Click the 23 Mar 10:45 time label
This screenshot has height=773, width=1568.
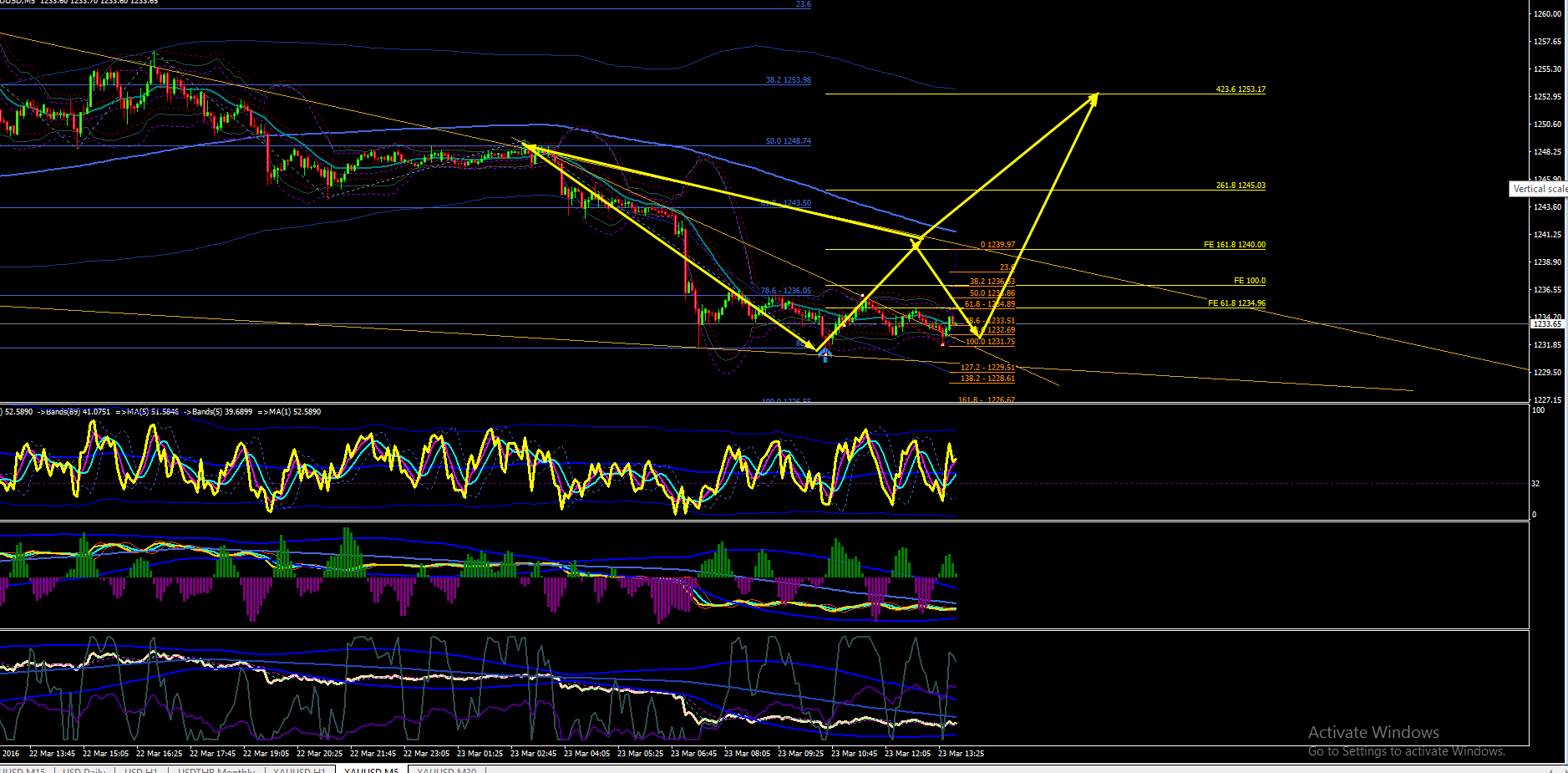tap(854, 754)
